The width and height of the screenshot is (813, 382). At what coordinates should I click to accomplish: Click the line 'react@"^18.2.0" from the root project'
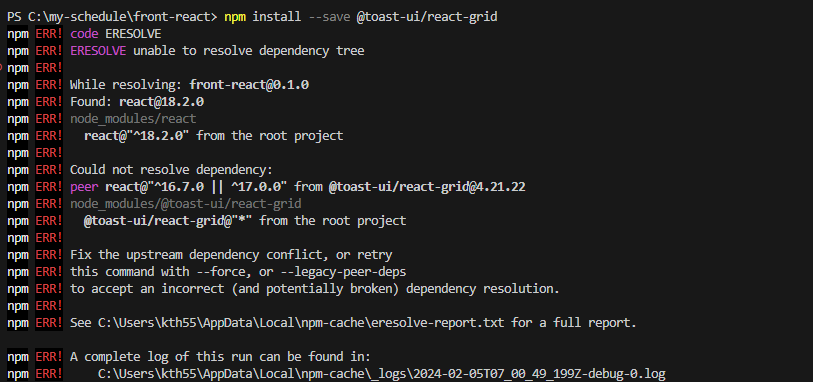(214, 136)
